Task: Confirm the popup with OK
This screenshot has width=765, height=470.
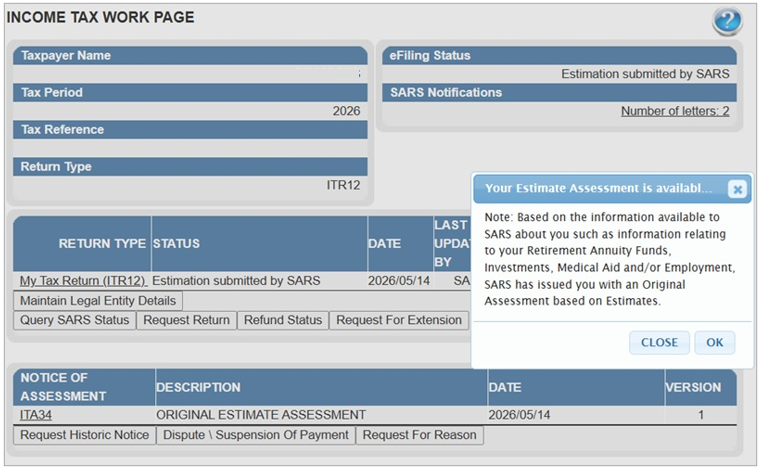Action: coord(715,343)
